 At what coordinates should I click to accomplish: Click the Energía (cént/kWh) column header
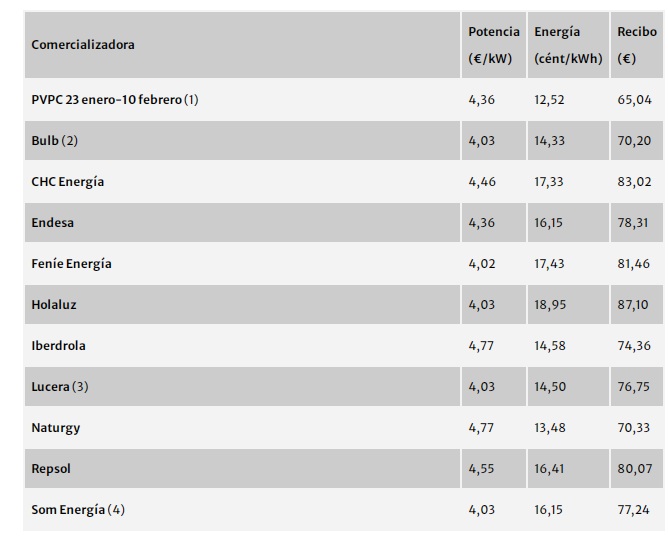tap(568, 45)
